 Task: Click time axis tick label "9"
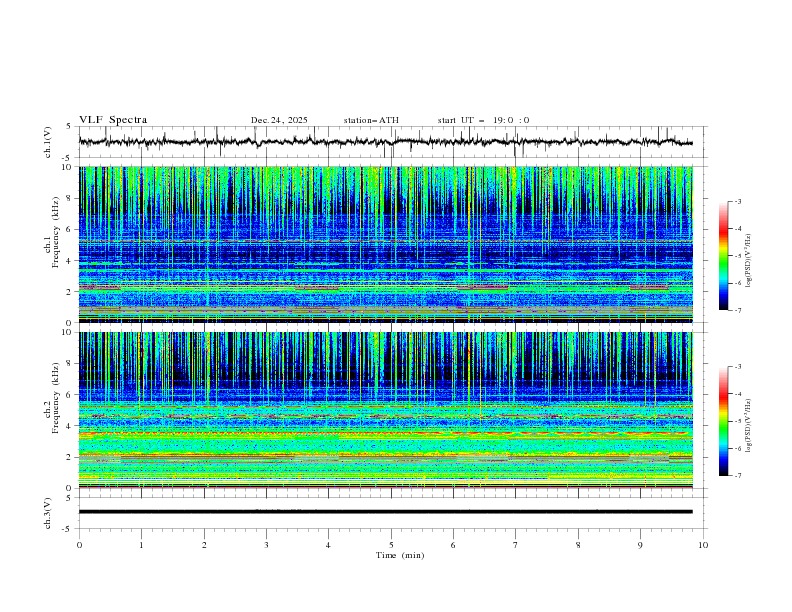pyautogui.click(x=640, y=545)
